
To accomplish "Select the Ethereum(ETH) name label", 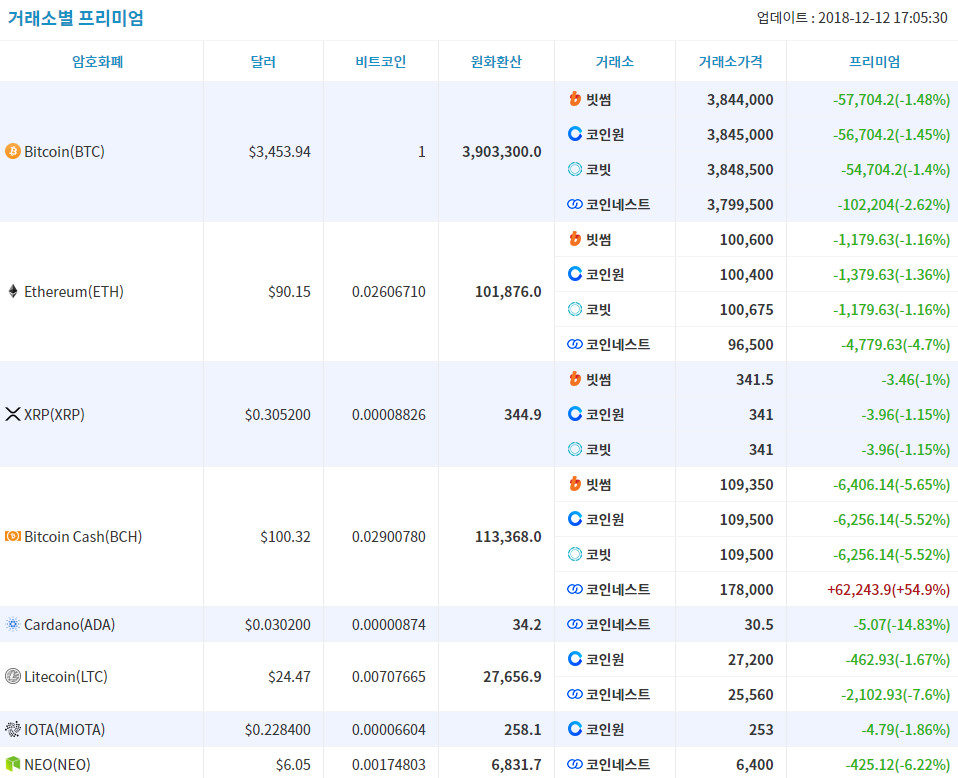I will [74, 292].
